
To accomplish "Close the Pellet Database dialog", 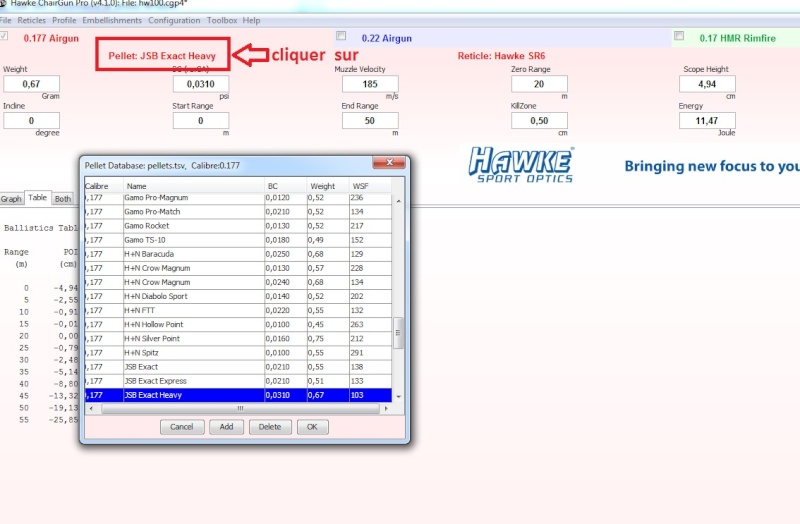I will (389, 162).
